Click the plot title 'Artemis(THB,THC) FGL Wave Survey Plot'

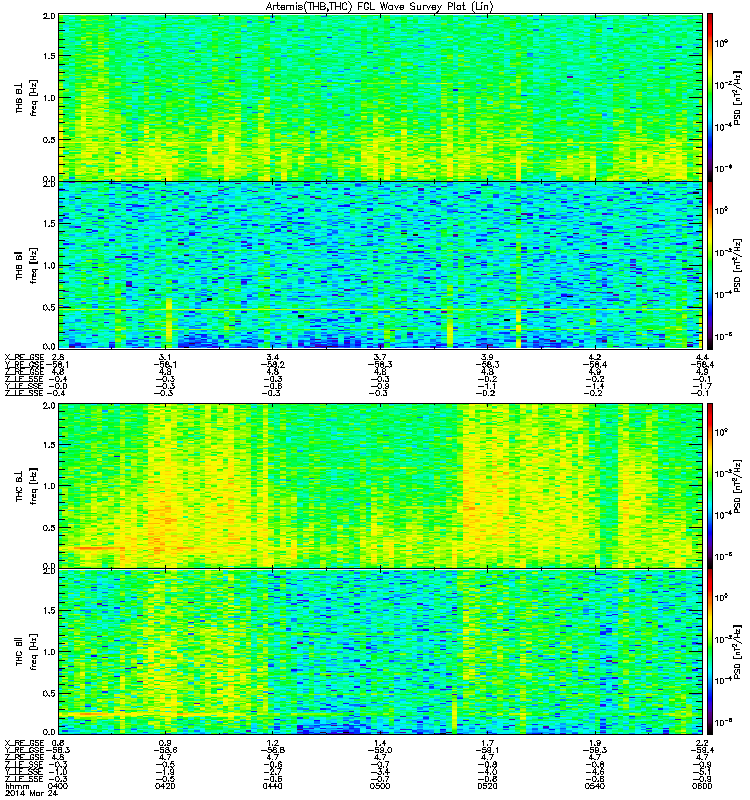click(379, 7)
